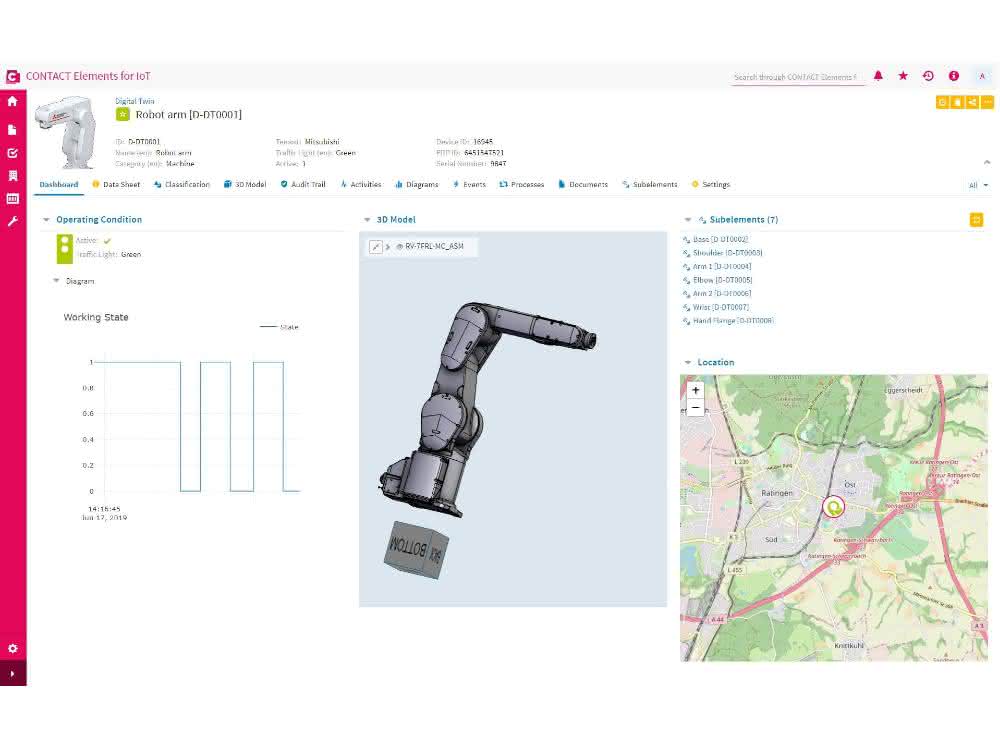Viewport: 1000px width, 750px height.
Task: Click the yellow share action button
Action: (972, 102)
